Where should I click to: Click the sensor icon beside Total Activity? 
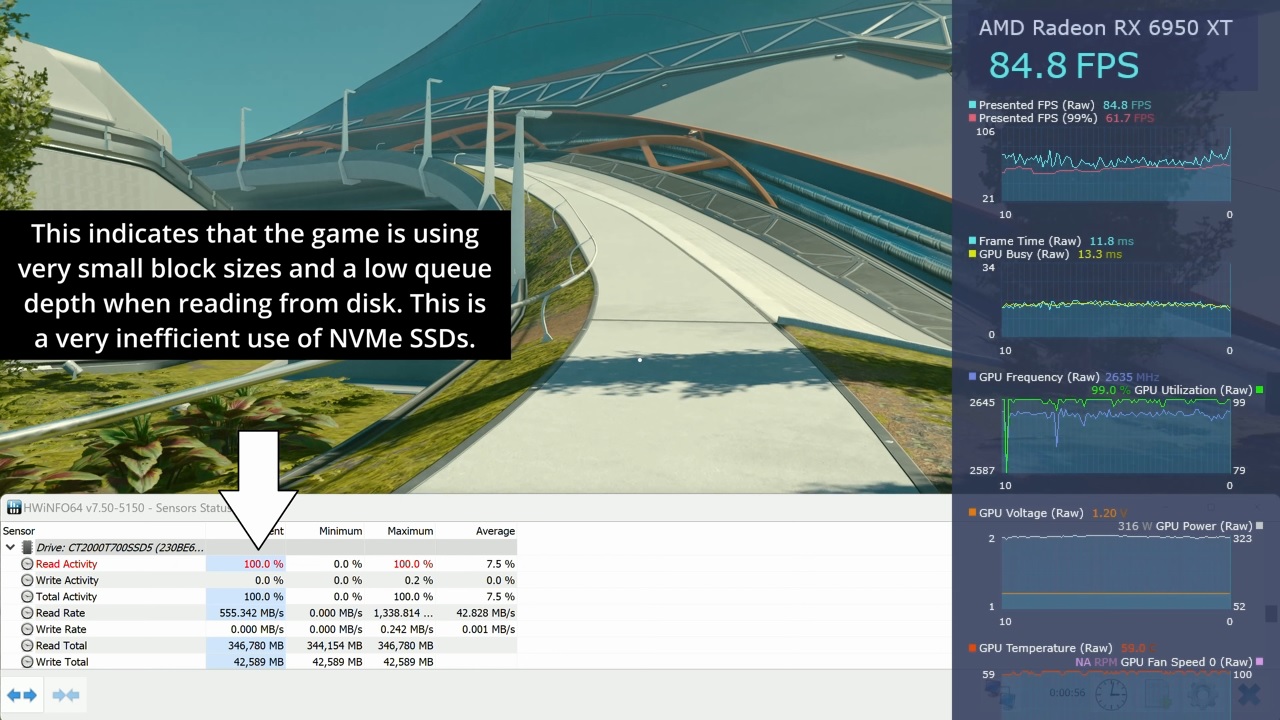[x=28, y=597]
